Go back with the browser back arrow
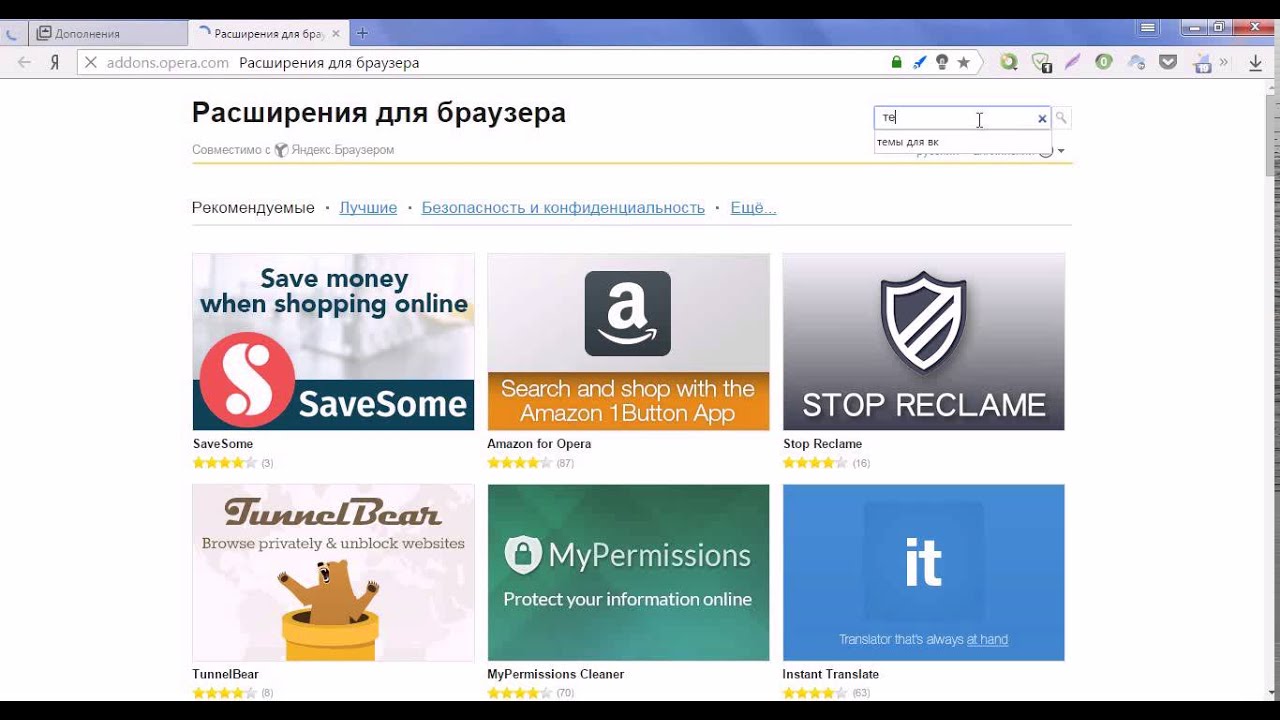Screen dimensions: 1280x720 point(25,62)
